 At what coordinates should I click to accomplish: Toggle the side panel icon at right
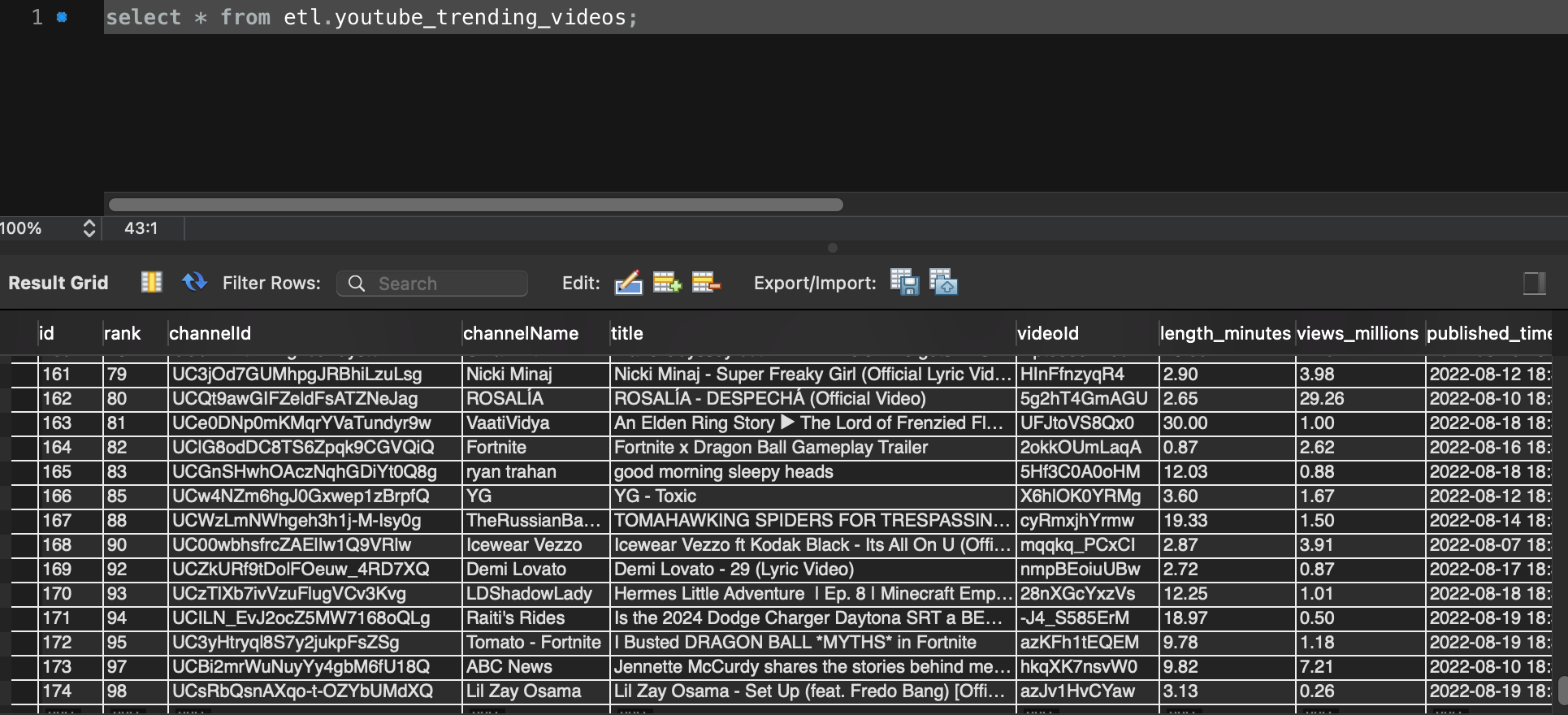1534,283
